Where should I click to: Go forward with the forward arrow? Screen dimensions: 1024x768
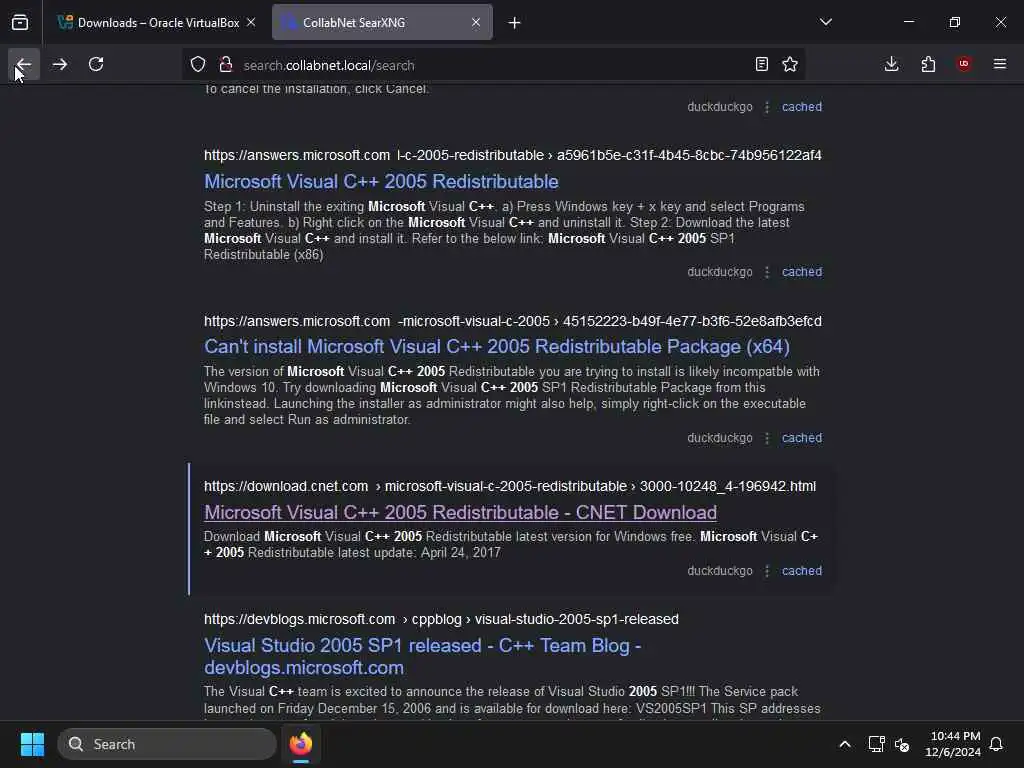pyautogui.click(x=60, y=64)
